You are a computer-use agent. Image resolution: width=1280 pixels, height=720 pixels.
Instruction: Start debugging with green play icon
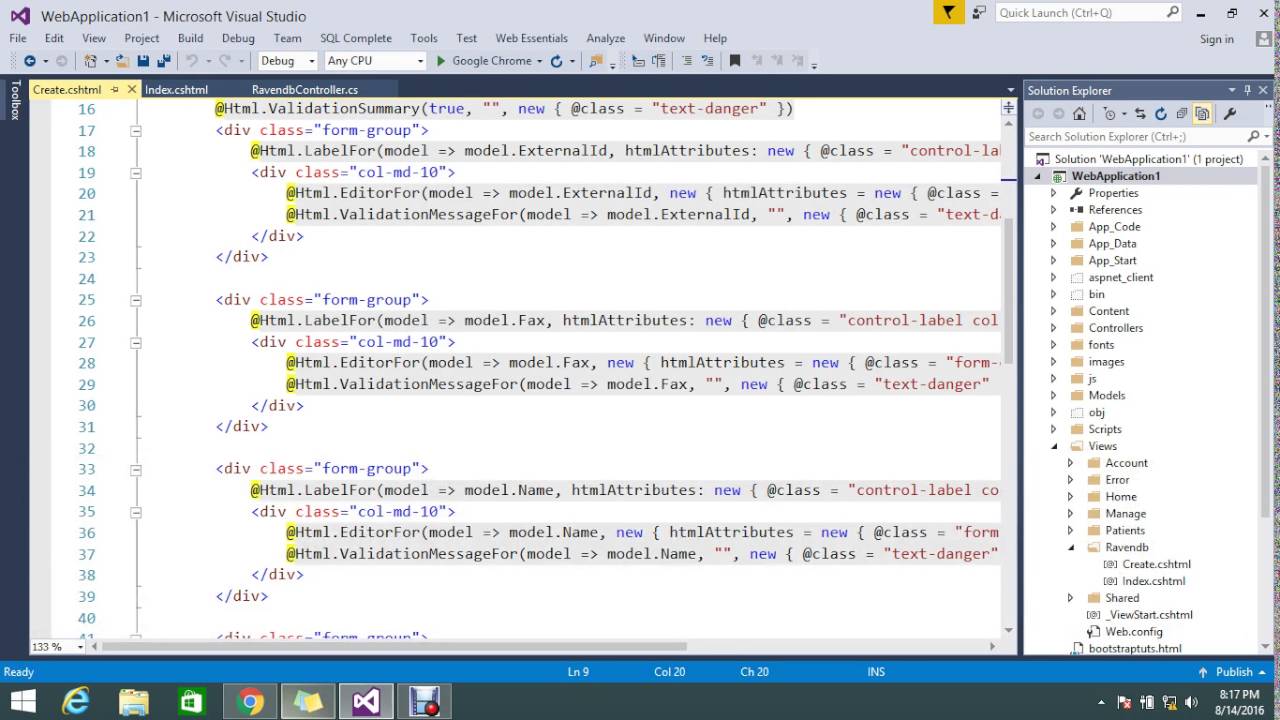pos(441,61)
